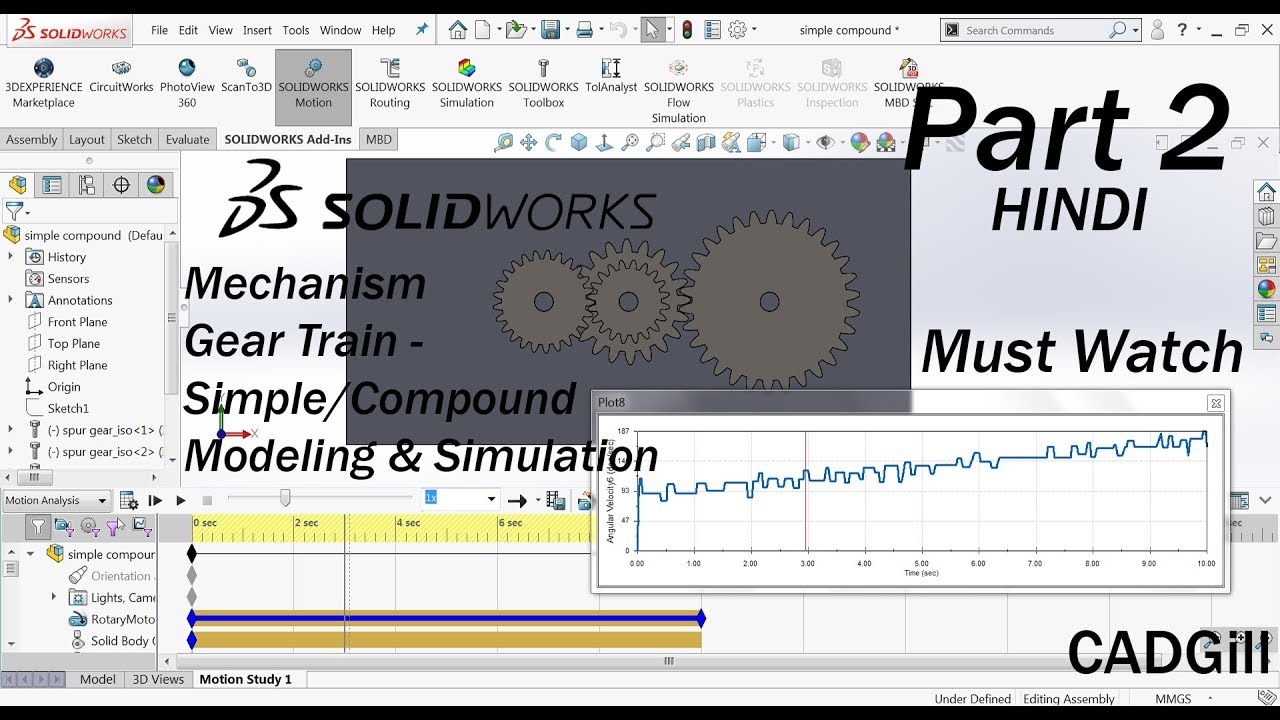Open the Help menu

[384, 30]
